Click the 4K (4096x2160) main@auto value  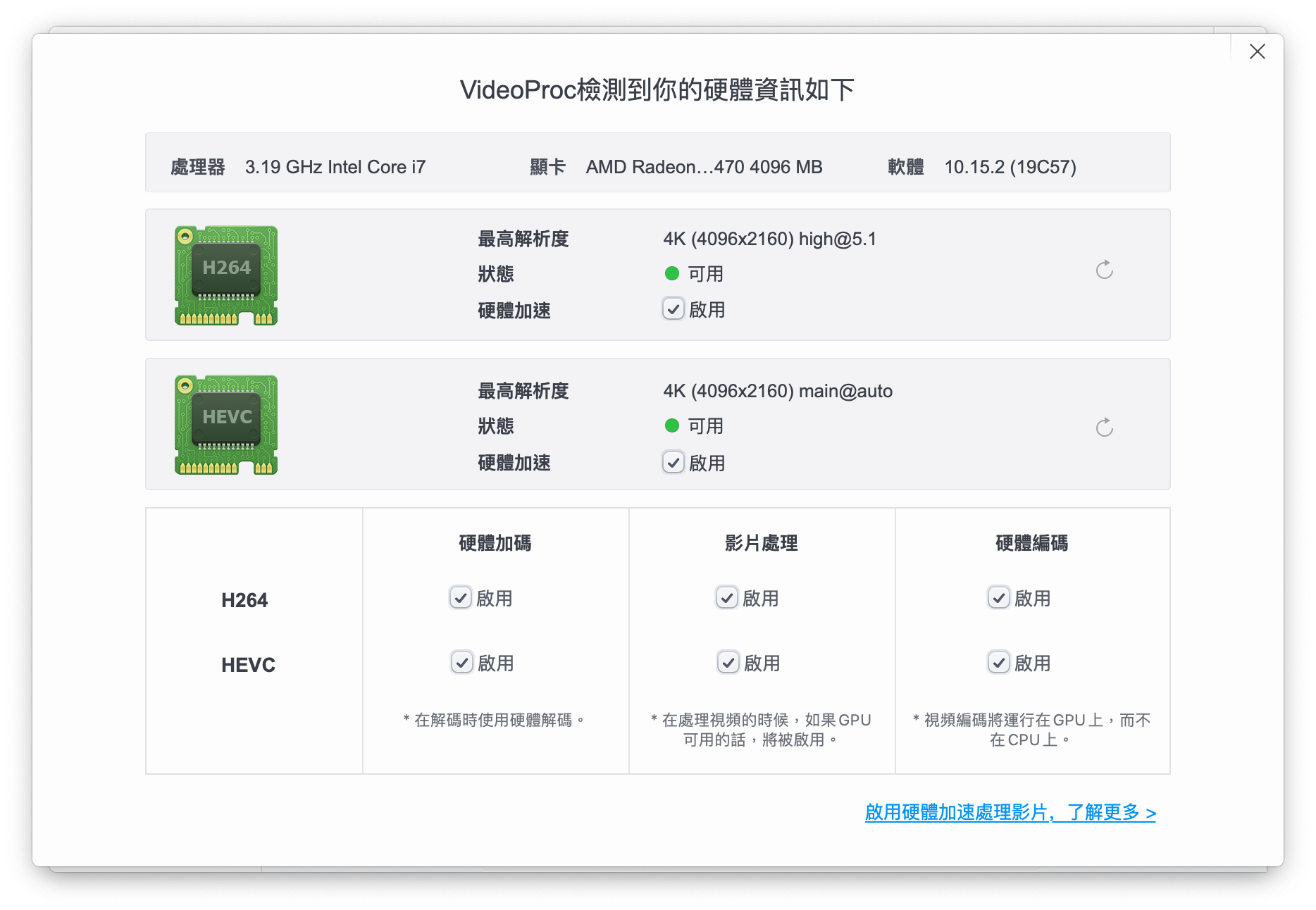click(778, 391)
